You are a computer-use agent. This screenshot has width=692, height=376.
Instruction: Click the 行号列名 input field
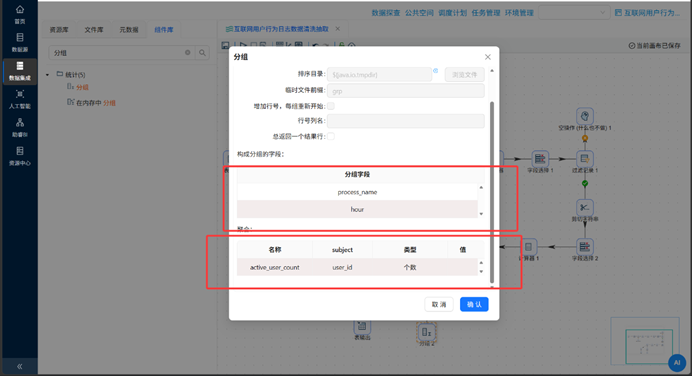406,120
